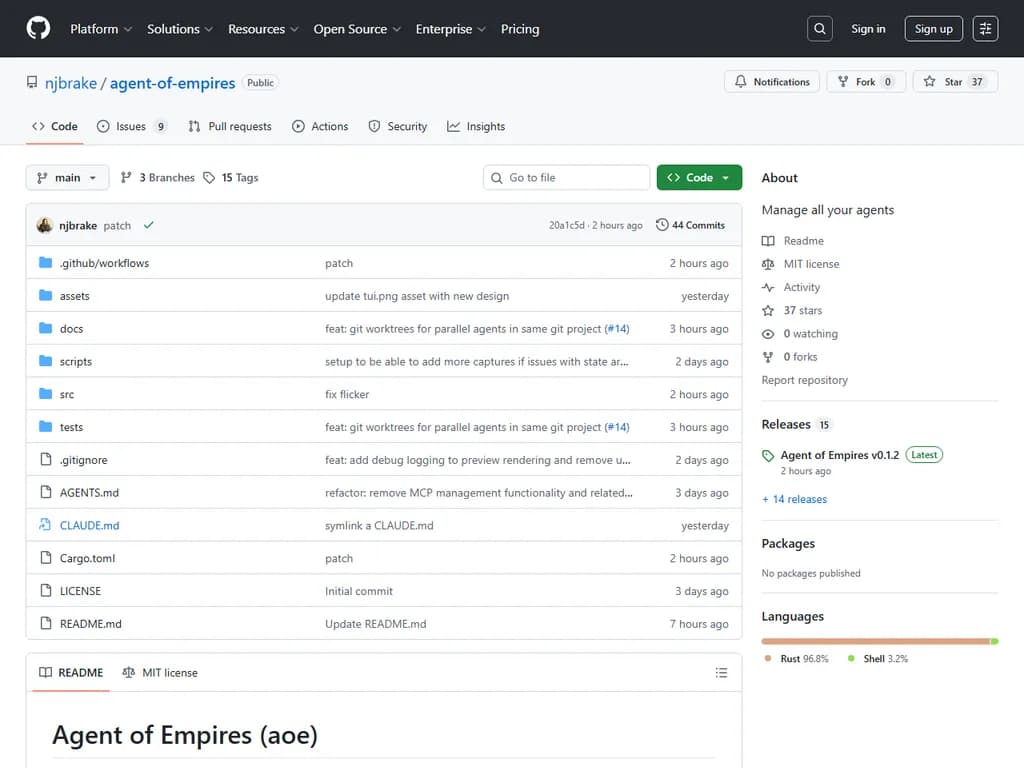This screenshot has height=768, width=1024.
Task: Open the README outline list icon
Action: point(722,673)
